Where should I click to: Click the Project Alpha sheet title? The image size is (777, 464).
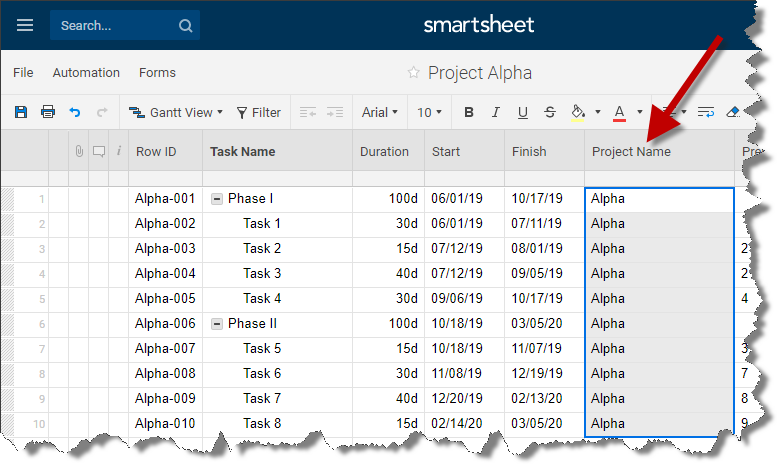click(x=480, y=73)
